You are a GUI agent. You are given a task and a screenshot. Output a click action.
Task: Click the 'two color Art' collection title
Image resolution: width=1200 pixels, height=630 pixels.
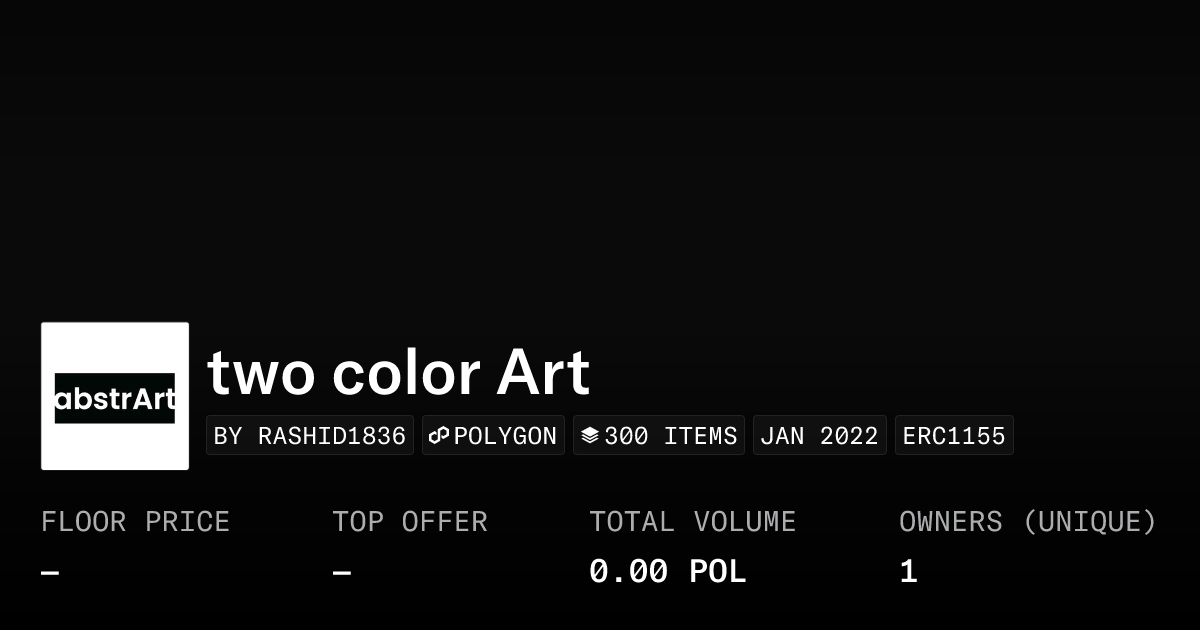point(398,373)
